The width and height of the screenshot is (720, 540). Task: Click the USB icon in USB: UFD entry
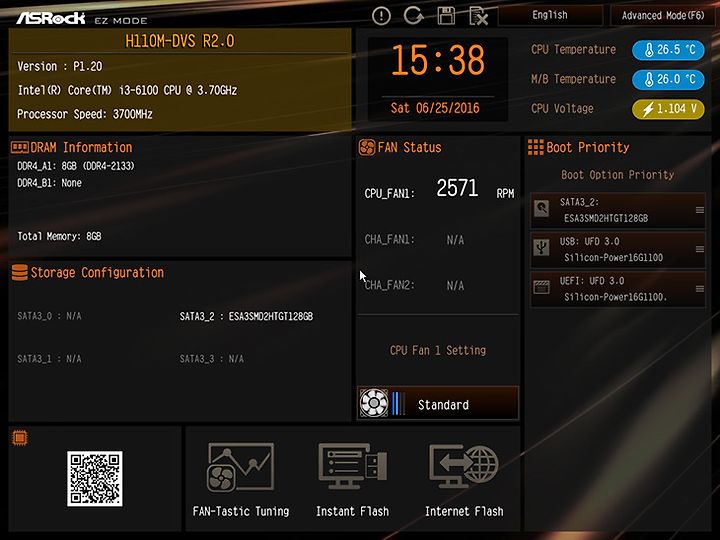(542, 248)
